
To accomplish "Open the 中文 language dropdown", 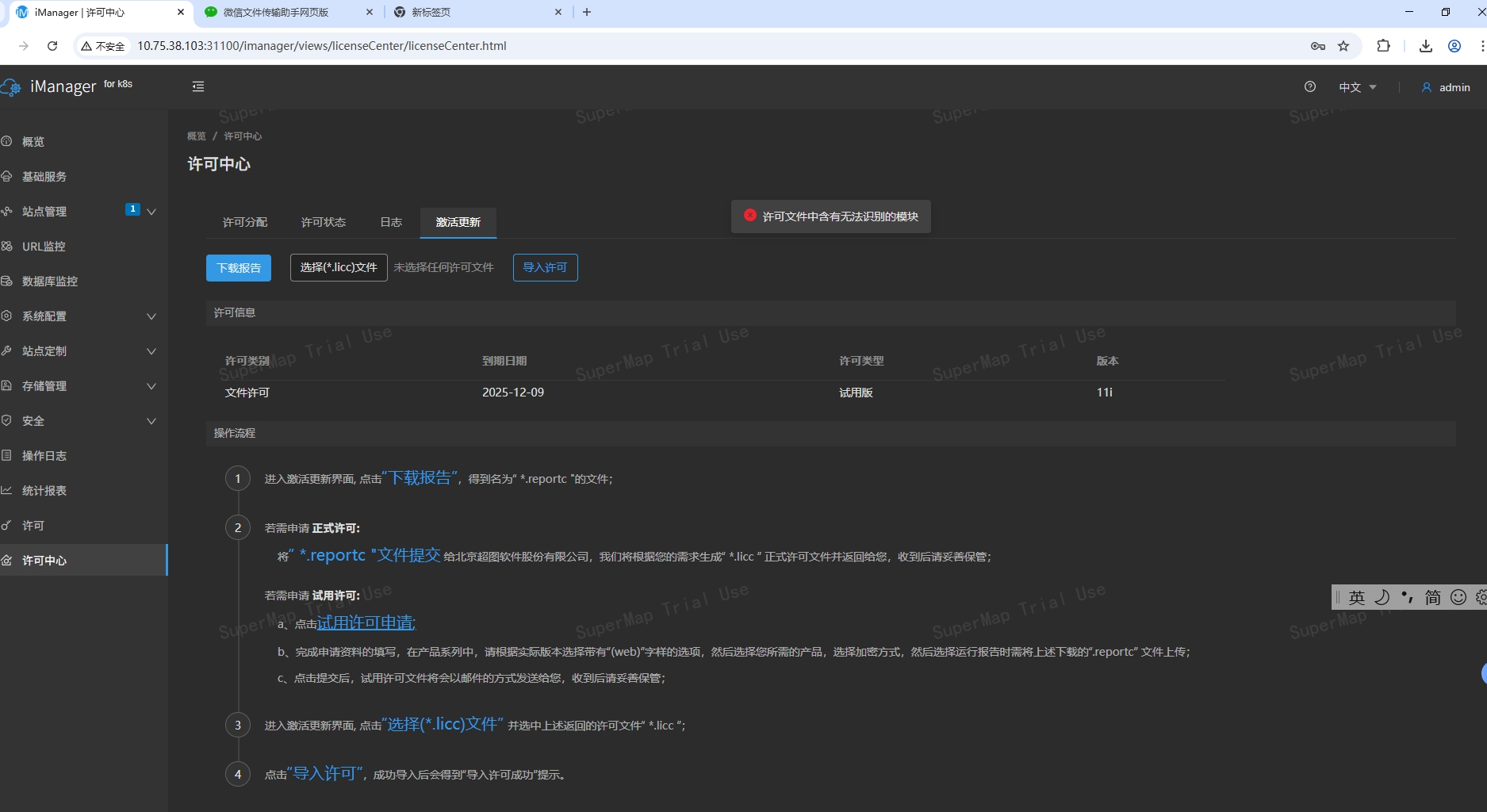I will point(1357,87).
